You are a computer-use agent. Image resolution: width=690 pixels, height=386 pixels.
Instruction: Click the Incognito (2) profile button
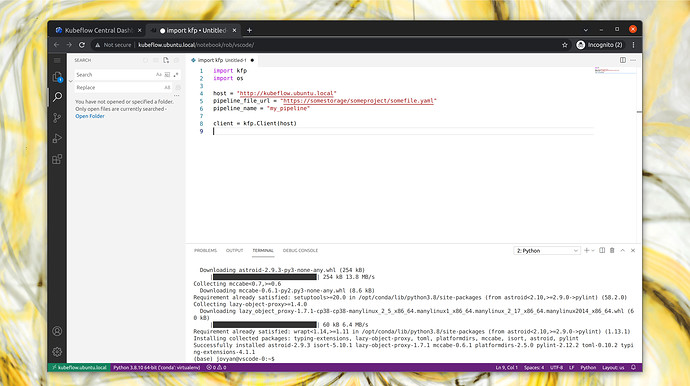point(599,45)
